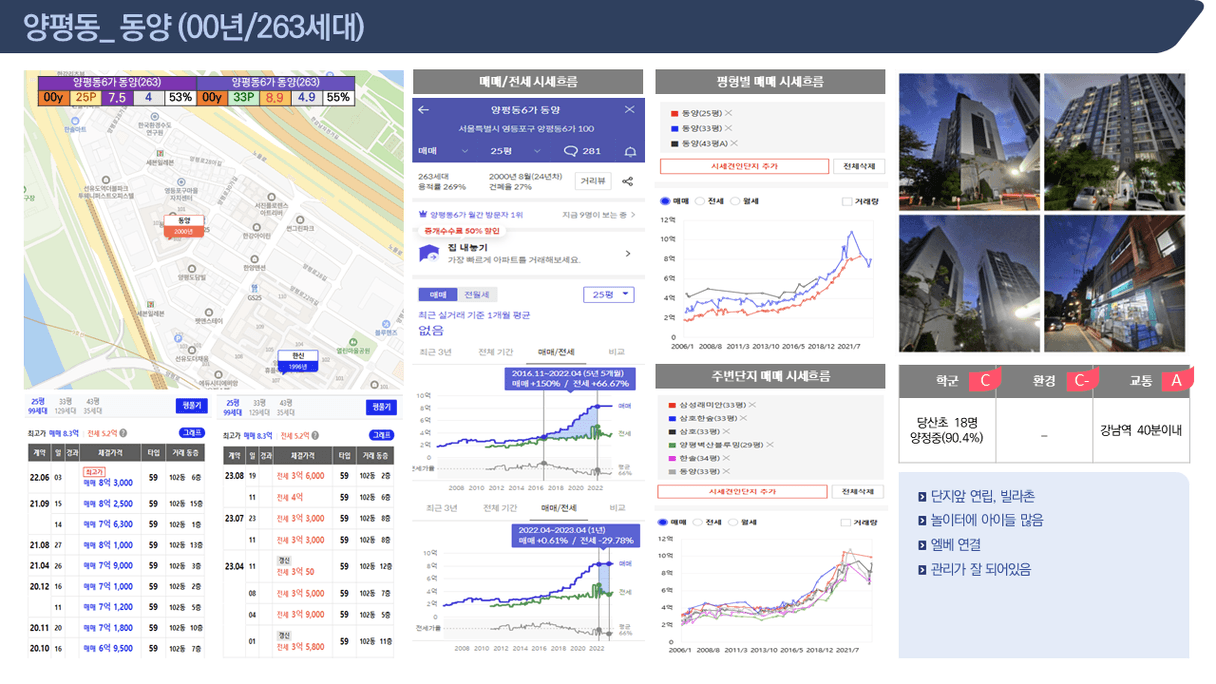The width and height of the screenshot is (1216, 684).
Task: Select 매매 radio in 주변단지 매매 시세흐름 chart
Action: coord(665,522)
